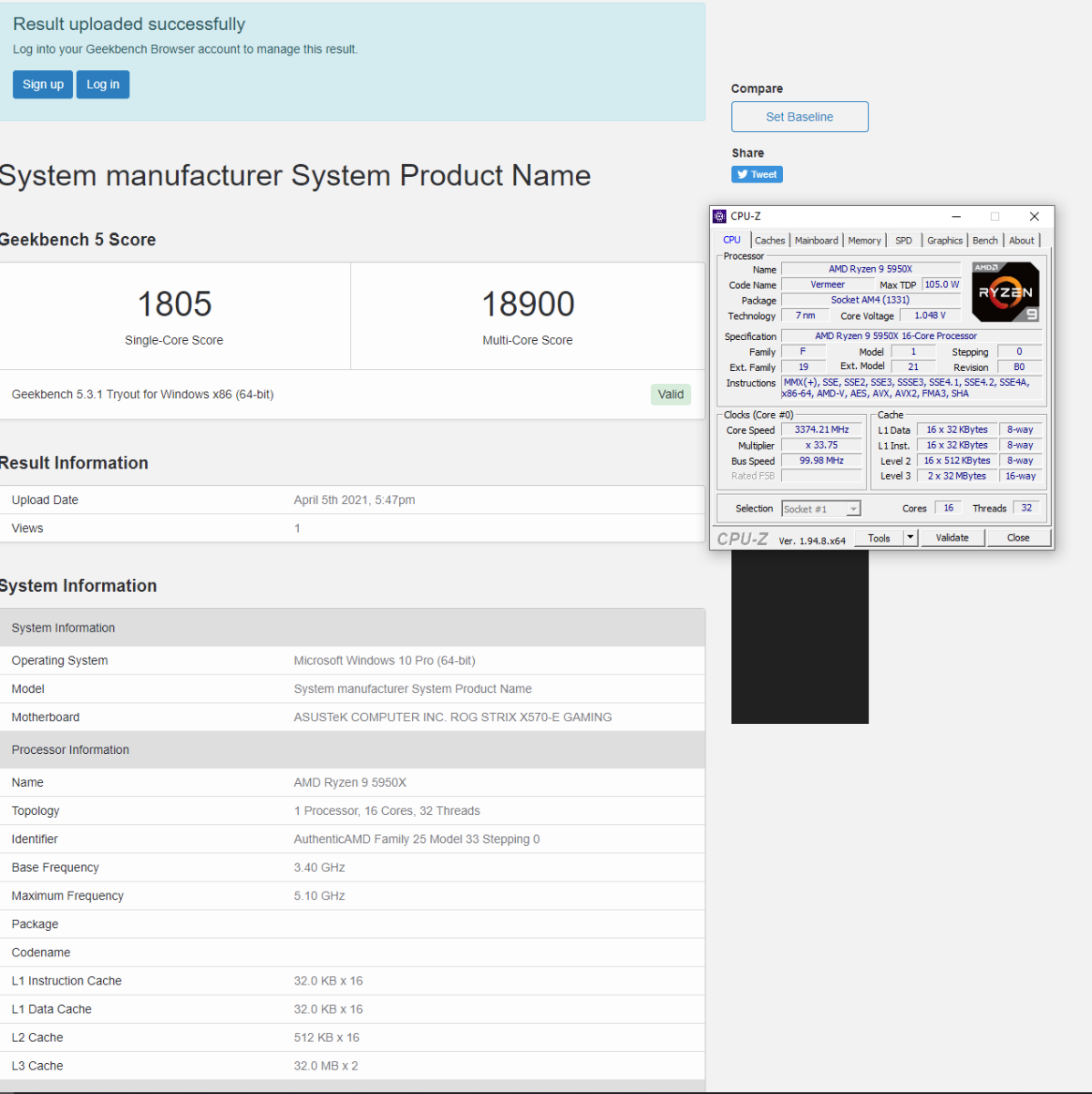This screenshot has height=1094, width=1092.
Task: Click the Core Voltage 1.048 V field
Action: 930,315
